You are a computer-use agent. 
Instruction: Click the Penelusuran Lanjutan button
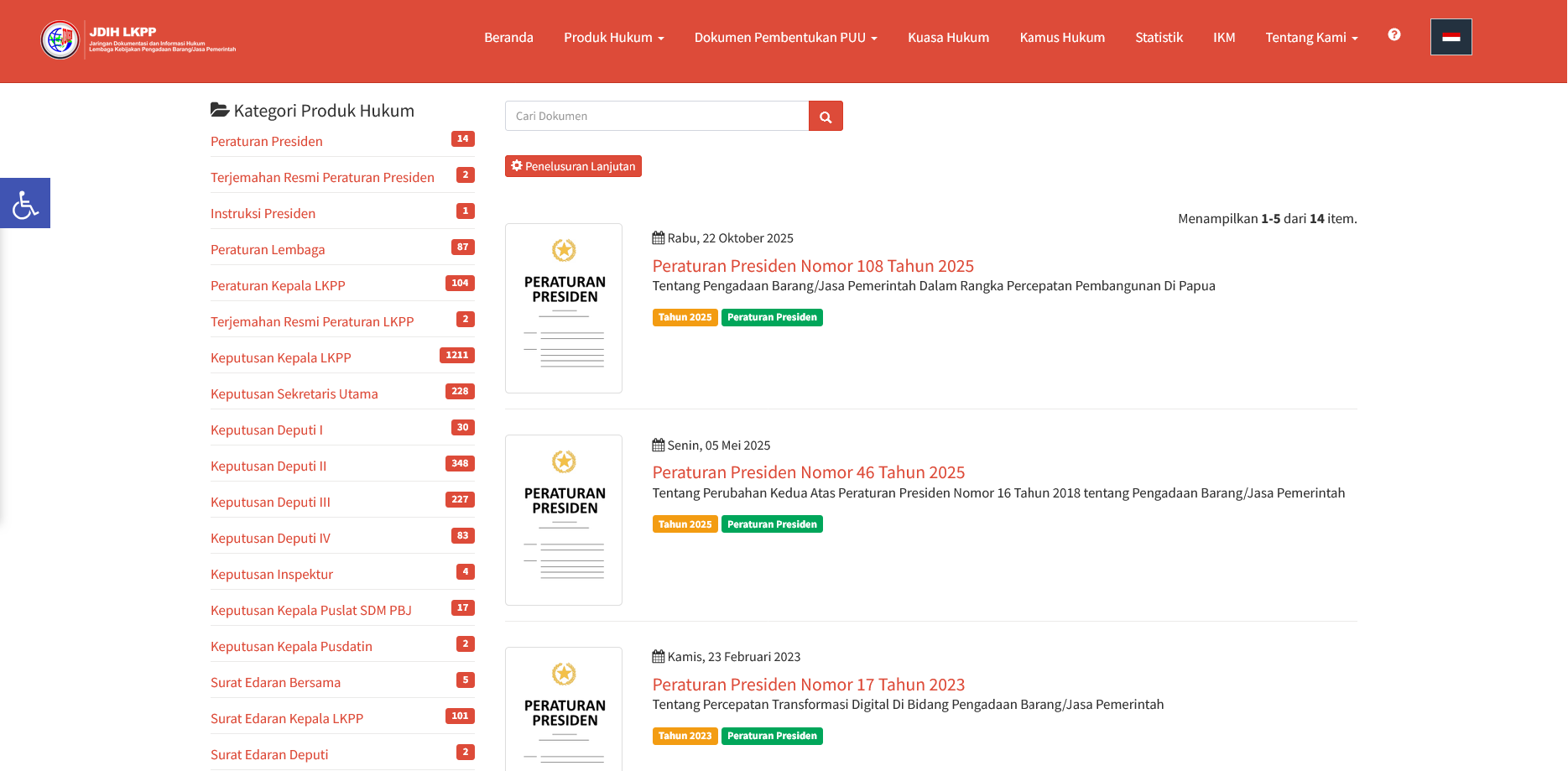click(x=573, y=166)
